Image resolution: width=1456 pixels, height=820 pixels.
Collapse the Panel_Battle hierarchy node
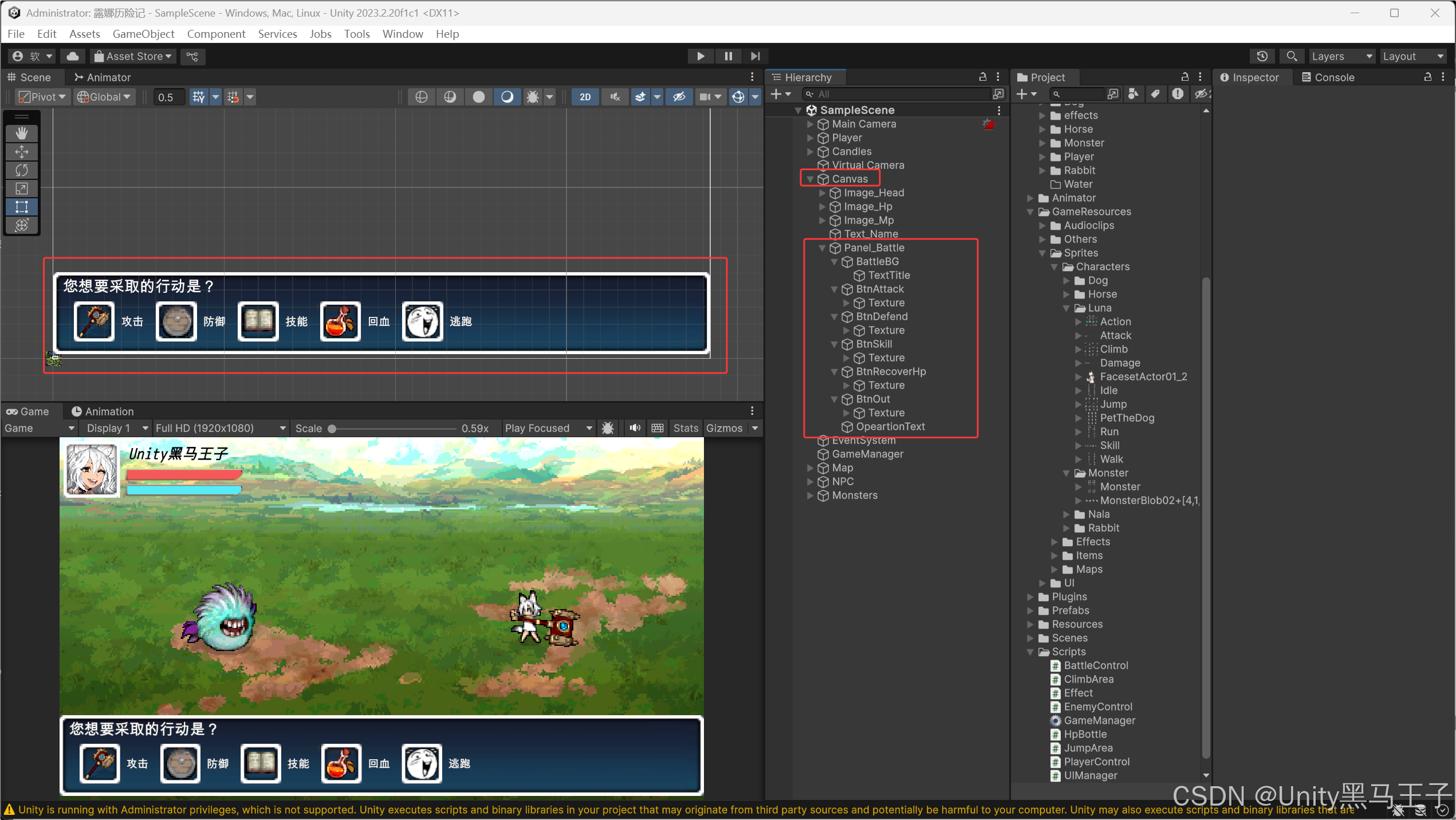click(822, 248)
